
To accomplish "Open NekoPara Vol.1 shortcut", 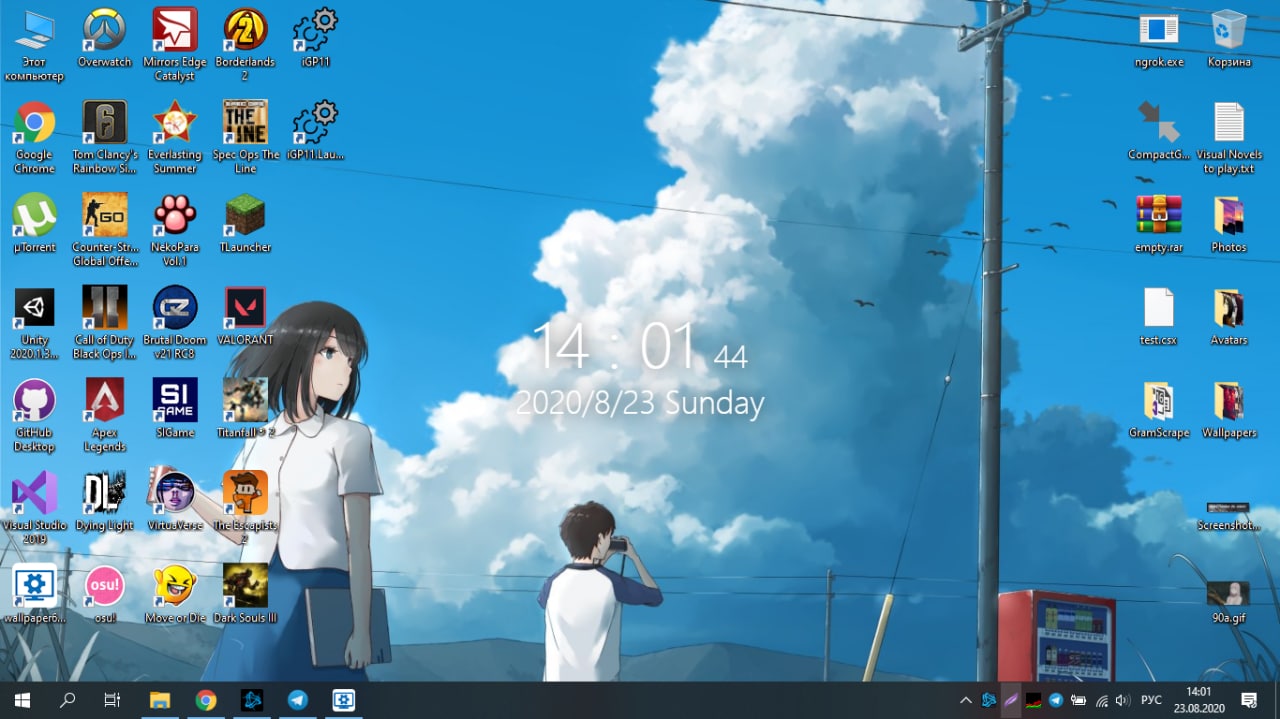I will pyautogui.click(x=175, y=229).
